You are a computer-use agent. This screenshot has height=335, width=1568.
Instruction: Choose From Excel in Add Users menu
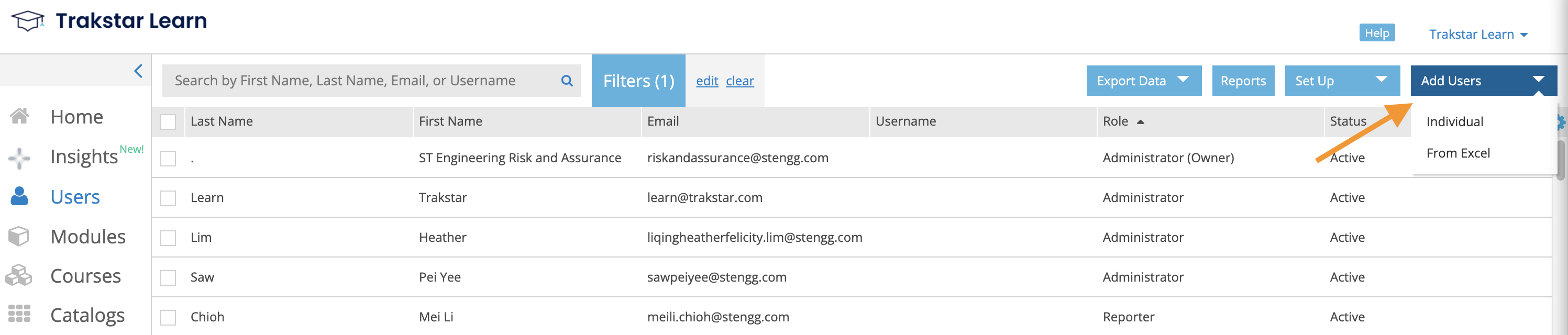[1458, 153]
